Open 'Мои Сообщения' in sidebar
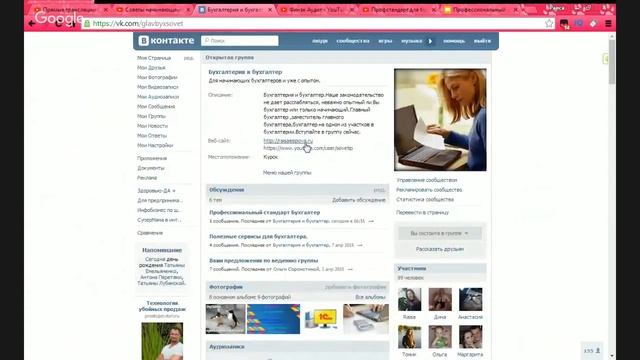Viewport: 640px width, 360px height. [x=156, y=107]
